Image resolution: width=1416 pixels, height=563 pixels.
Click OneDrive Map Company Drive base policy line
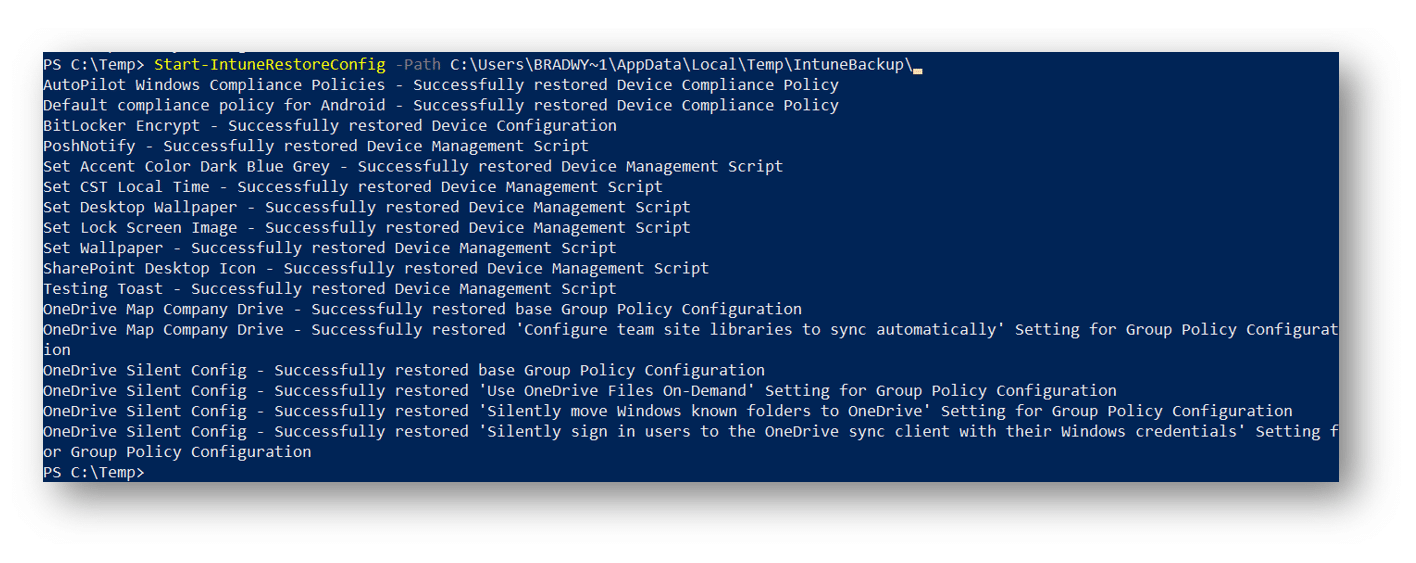pos(422,309)
